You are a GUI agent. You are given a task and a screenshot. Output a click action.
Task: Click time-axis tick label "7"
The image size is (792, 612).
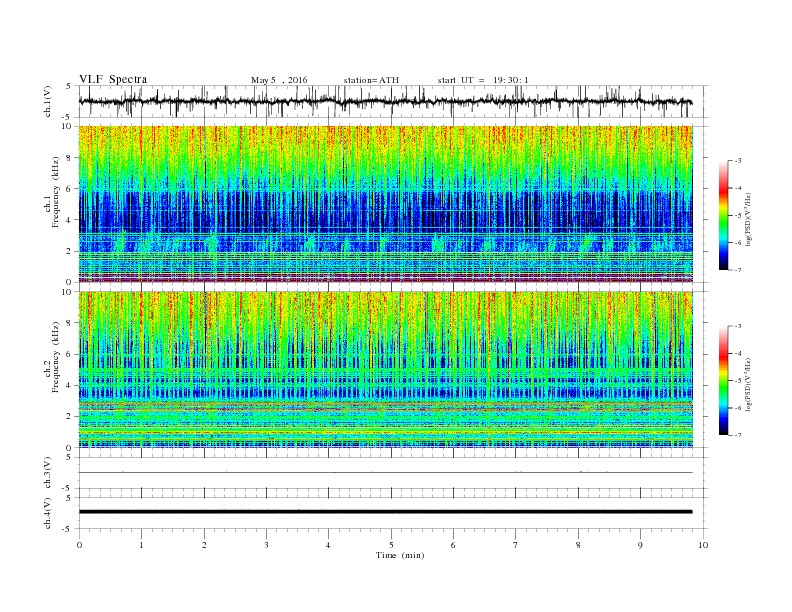click(516, 545)
